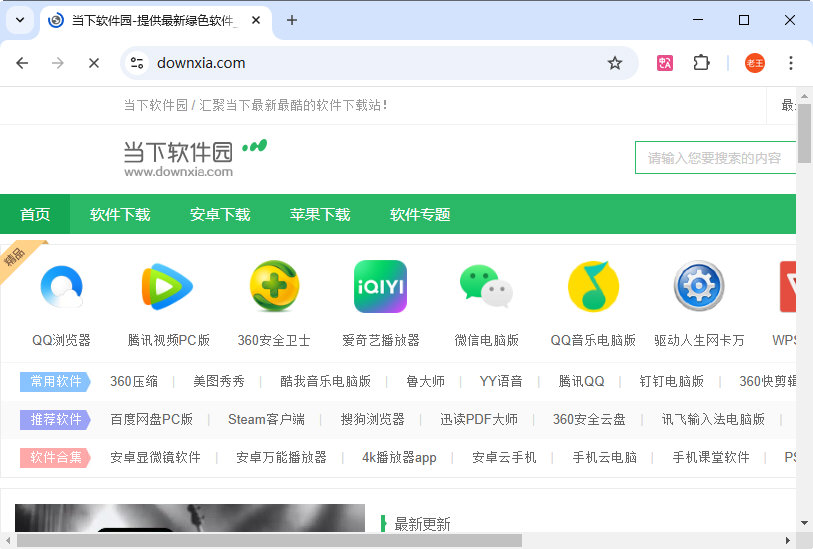The height and width of the screenshot is (549, 813).
Task: Click the horizontal scrollbar thumb
Action: (270, 540)
